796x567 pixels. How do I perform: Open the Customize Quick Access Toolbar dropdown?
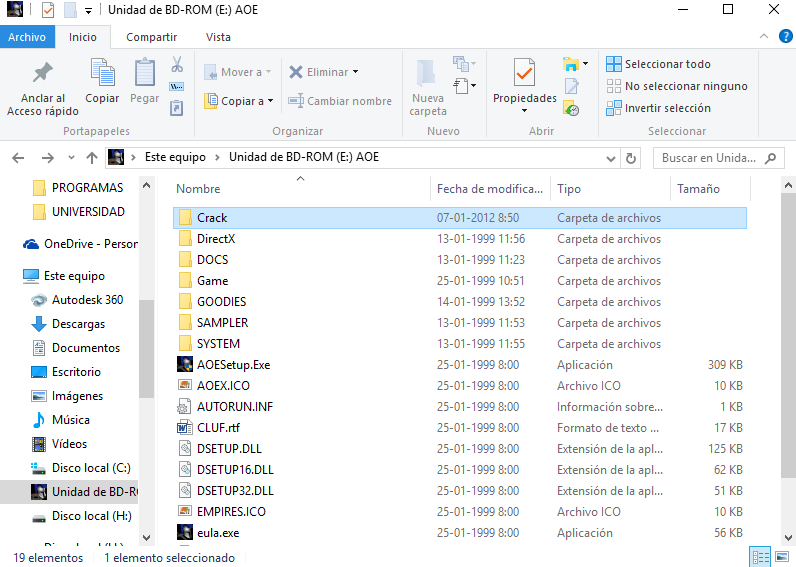[x=88, y=11]
